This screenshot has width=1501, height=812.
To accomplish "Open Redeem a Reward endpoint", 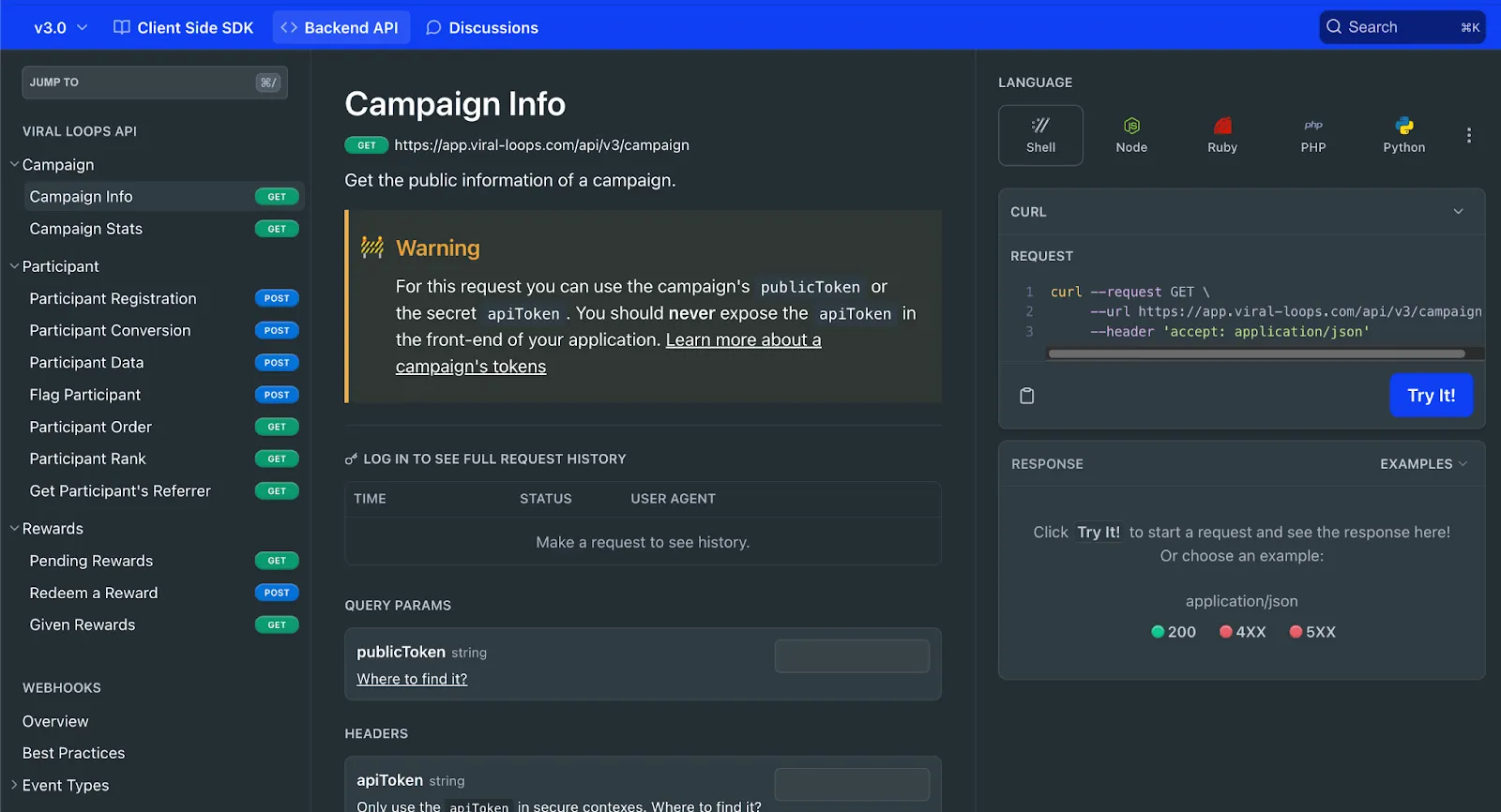I will click(163, 593).
